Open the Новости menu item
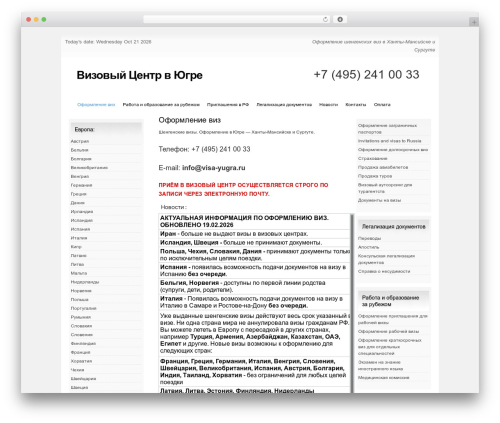500x423 pixels. 328,105
